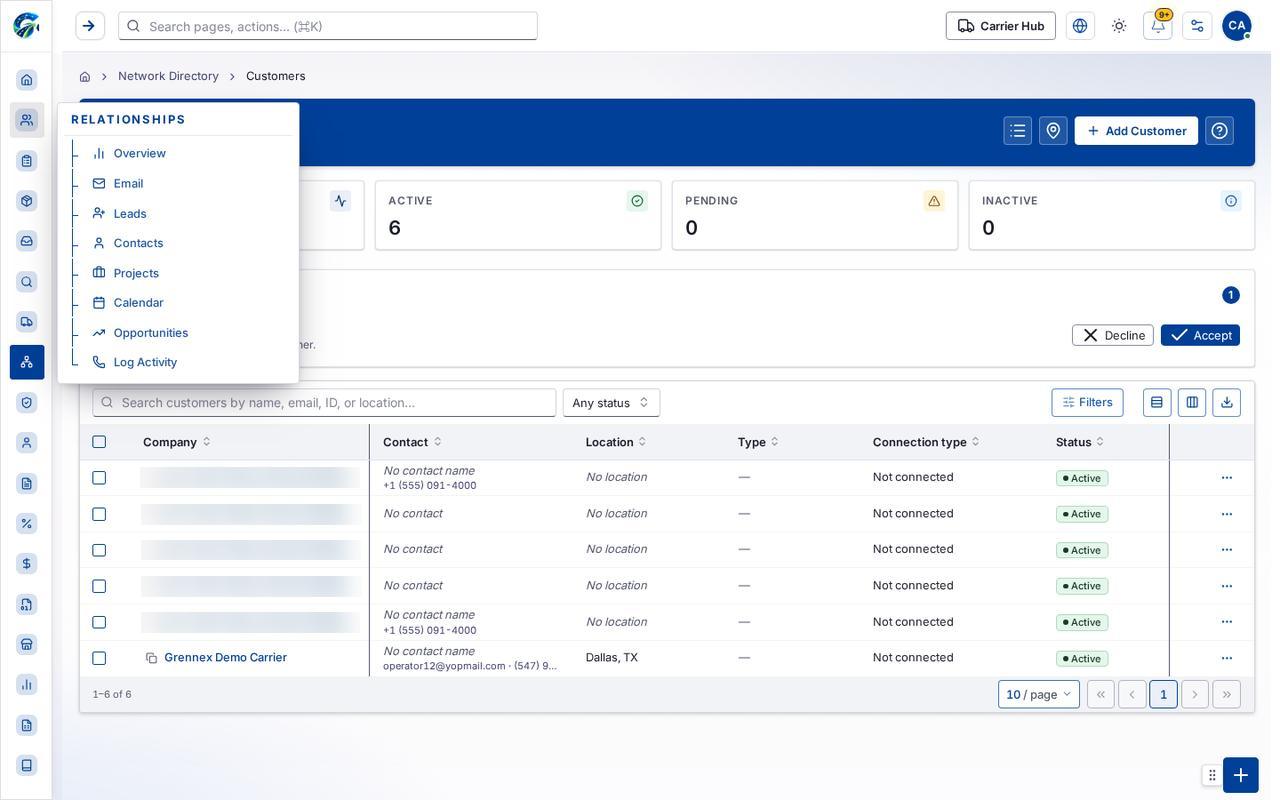1280x800 pixels.
Task: Expand the sidebar with the arrow button
Action: click(x=89, y=26)
